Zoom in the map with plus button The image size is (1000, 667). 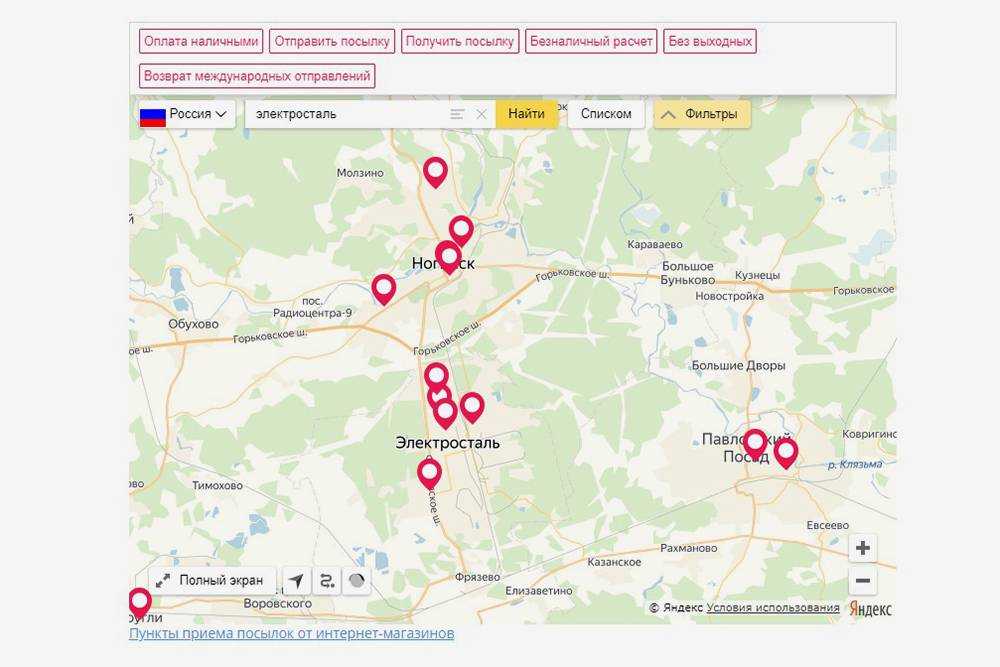[863, 548]
